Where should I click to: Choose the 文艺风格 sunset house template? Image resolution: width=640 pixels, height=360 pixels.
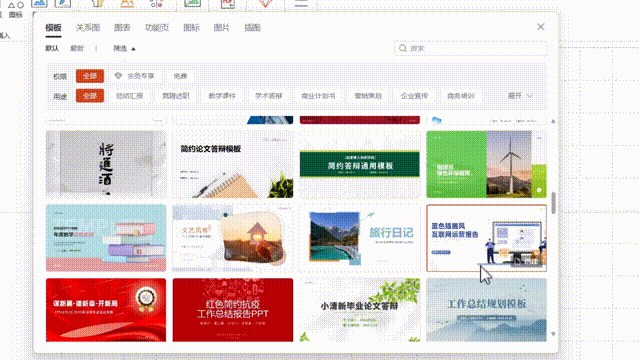coord(233,238)
